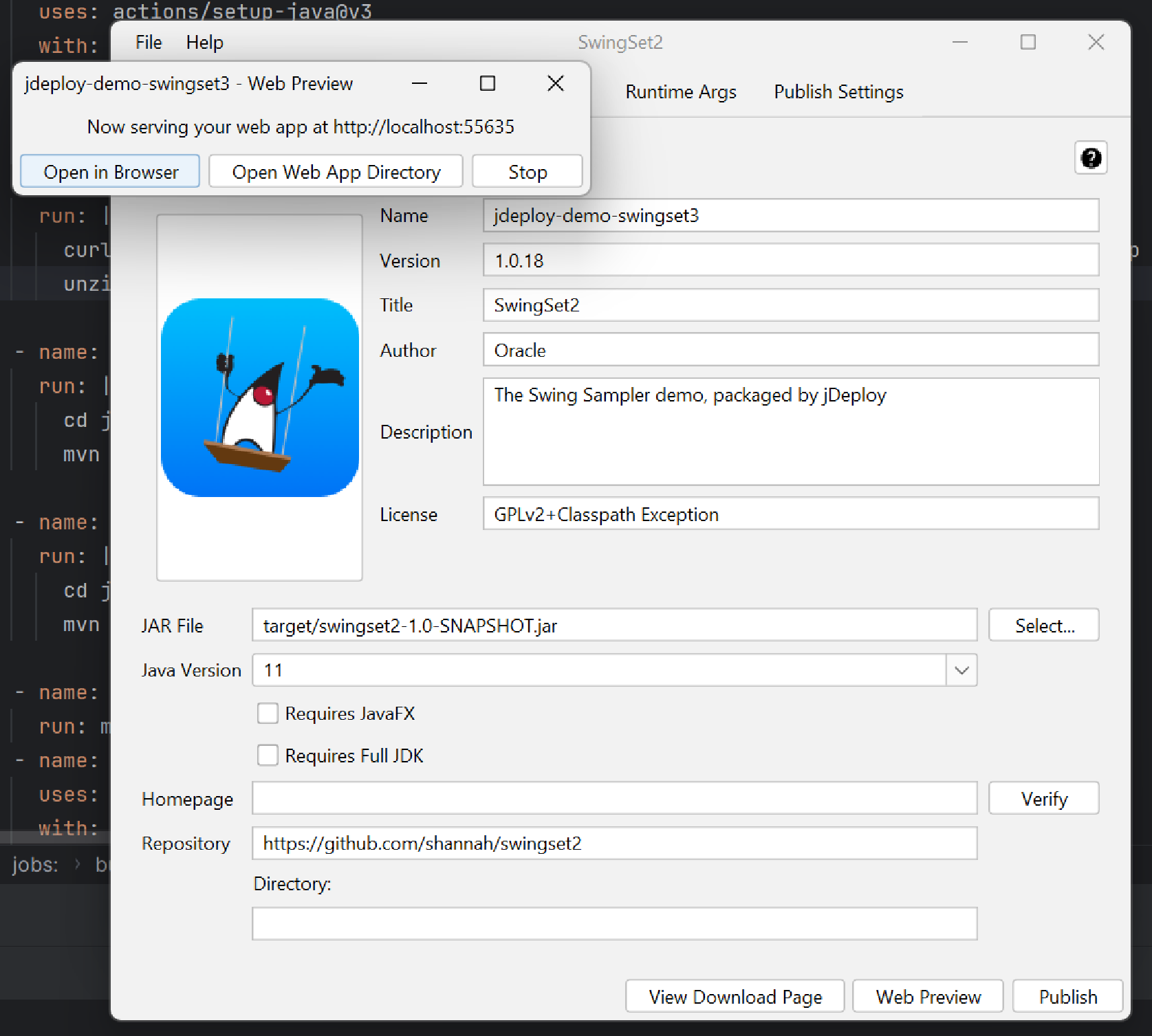The height and width of the screenshot is (1036, 1152).
Task: Open the Help menu
Action: (x=204, y=42)
